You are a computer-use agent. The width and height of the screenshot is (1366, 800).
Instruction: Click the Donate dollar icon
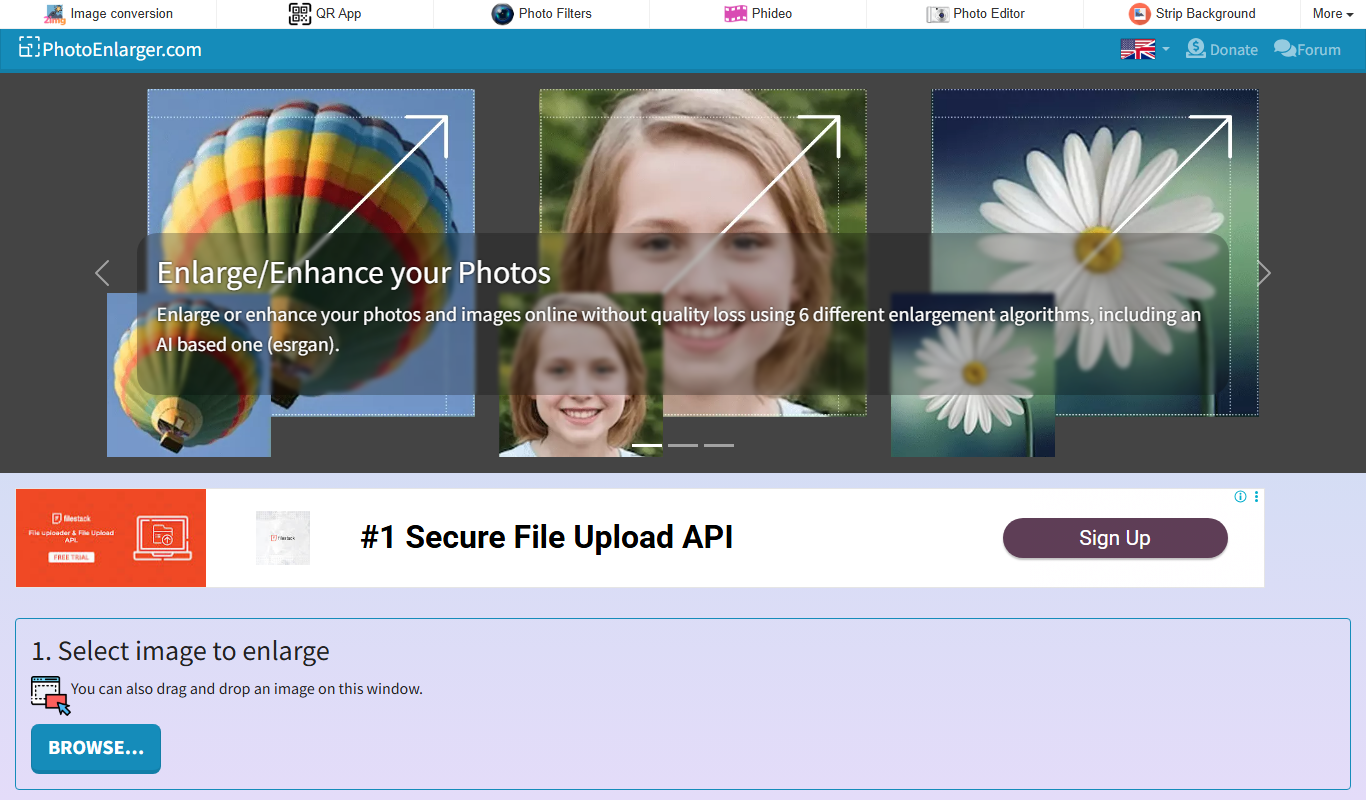(x=1195, y=49)
